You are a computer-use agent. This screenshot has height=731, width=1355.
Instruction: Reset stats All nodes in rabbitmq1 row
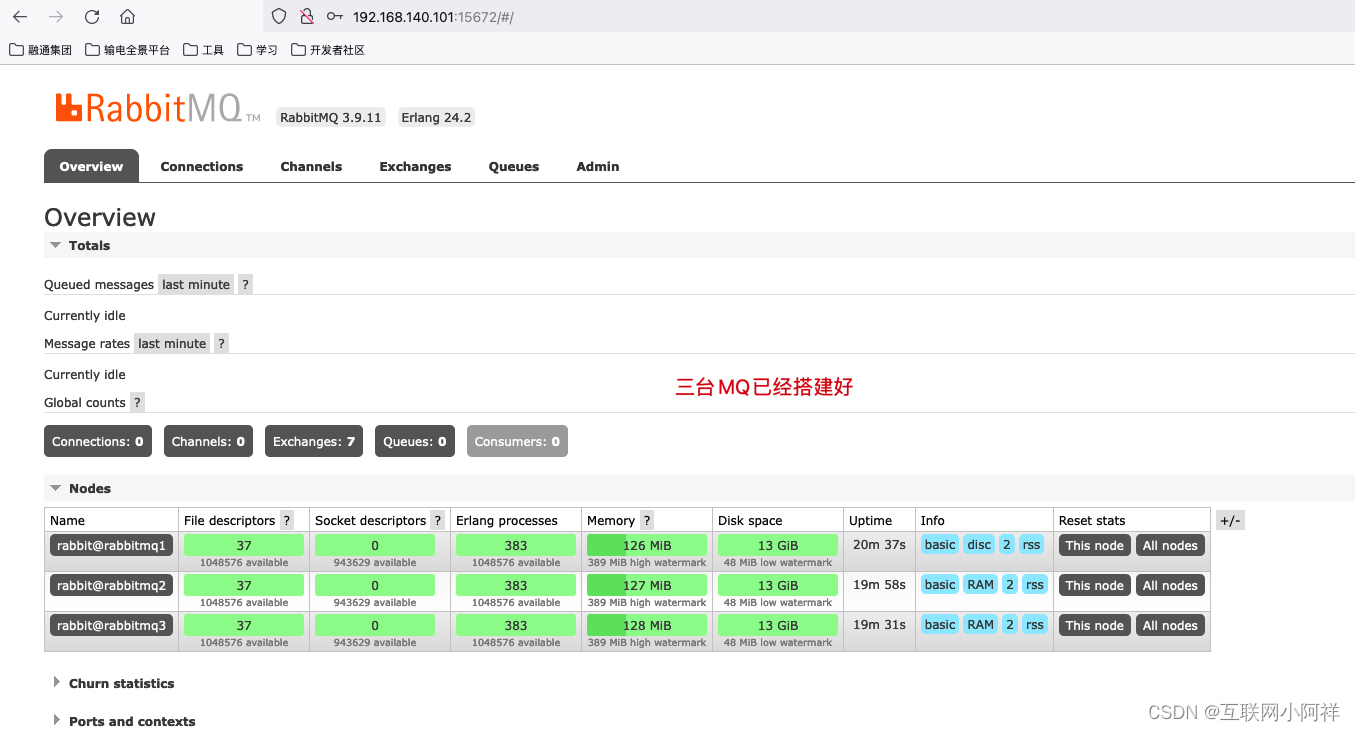click(x=1170, y=545)
